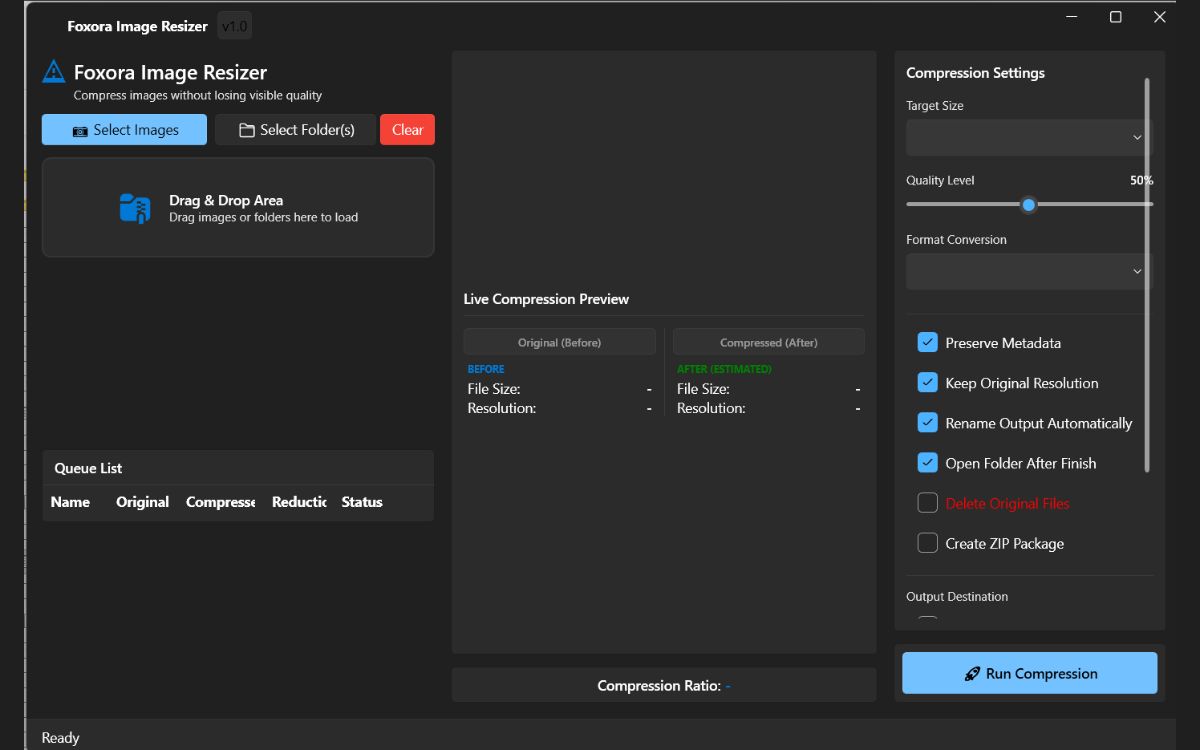Uncheck Preserve Metadata
The width and height of the screenshot is (1200, 750).
pos(927,342)
